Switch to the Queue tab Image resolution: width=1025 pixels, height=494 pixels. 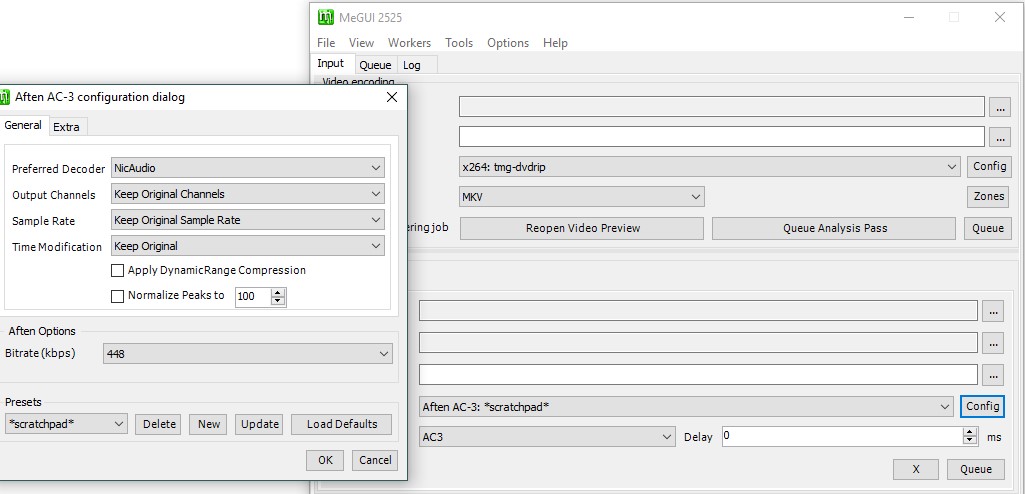375,65
